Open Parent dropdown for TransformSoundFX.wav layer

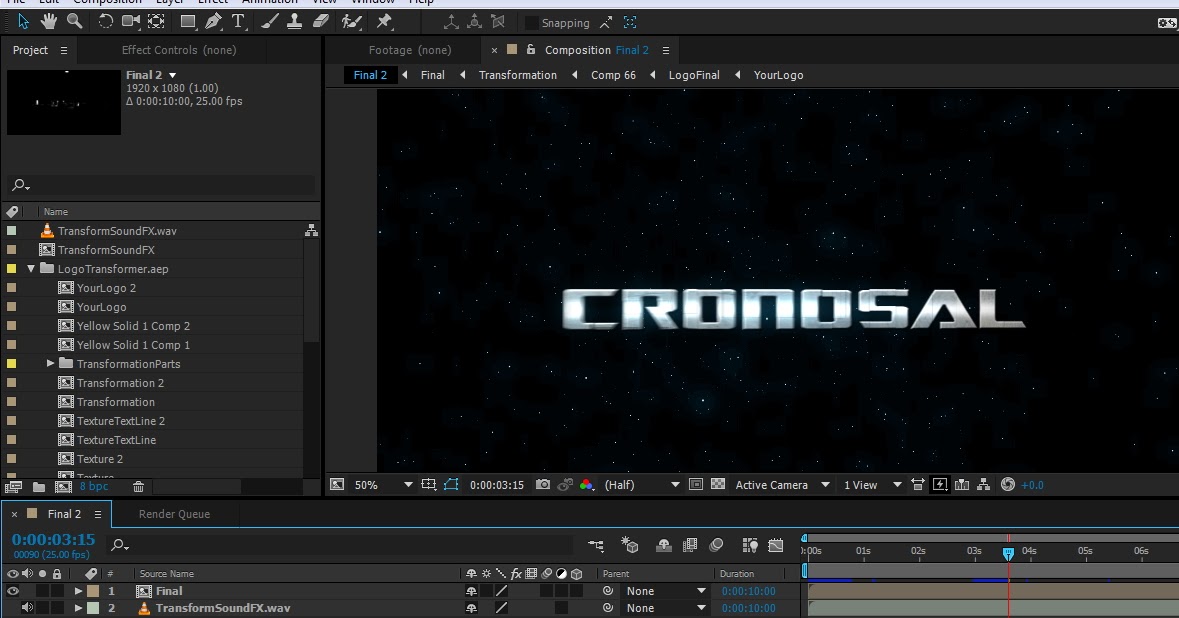pyautogui.click(x=665, y=607)
